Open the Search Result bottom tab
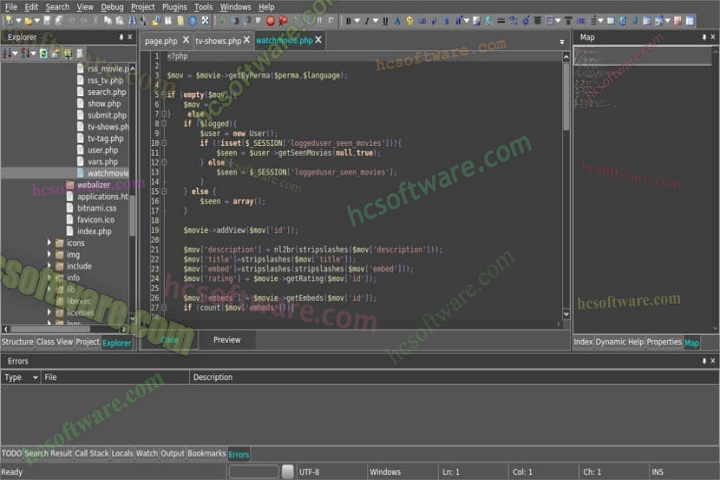This screenshot has width=720, height=480. (48, 453)
